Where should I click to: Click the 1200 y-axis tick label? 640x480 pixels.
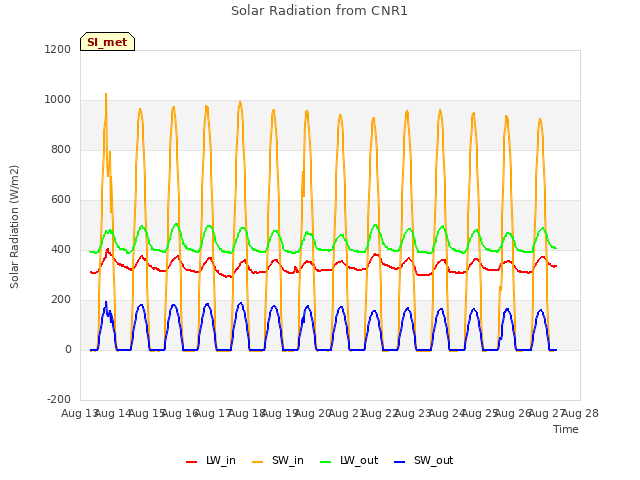click(58, 49)
